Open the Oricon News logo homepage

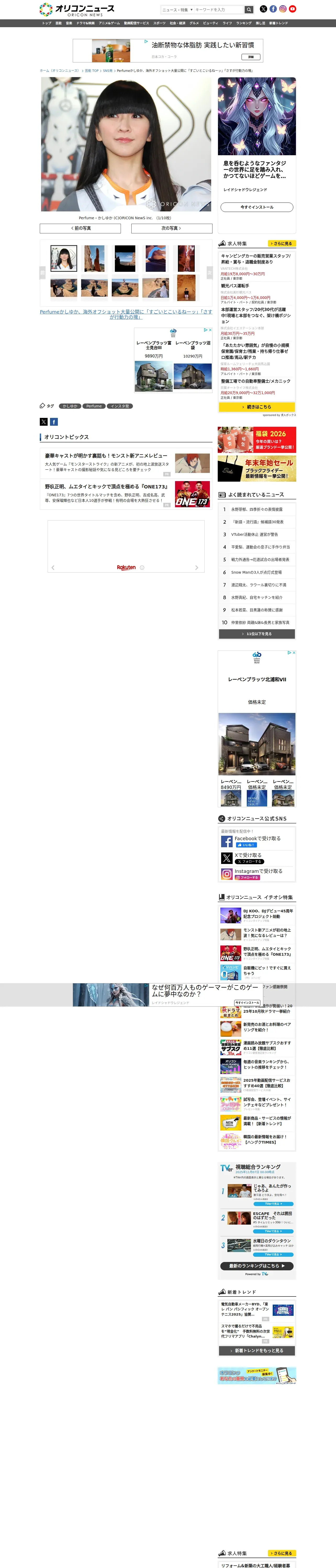(77, 9)
